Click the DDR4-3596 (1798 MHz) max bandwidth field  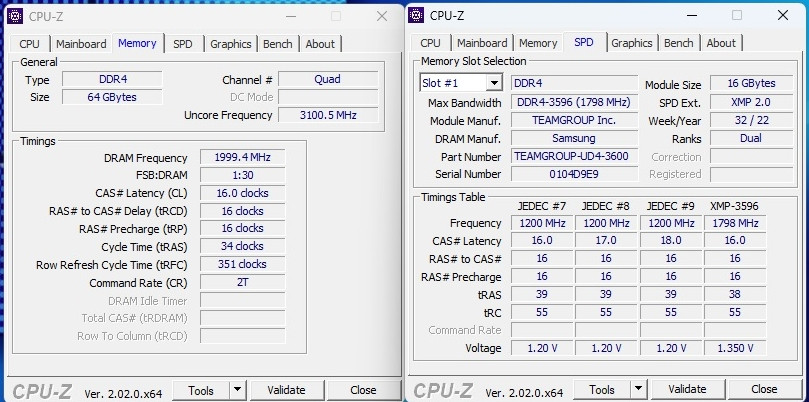pos(575,102)
